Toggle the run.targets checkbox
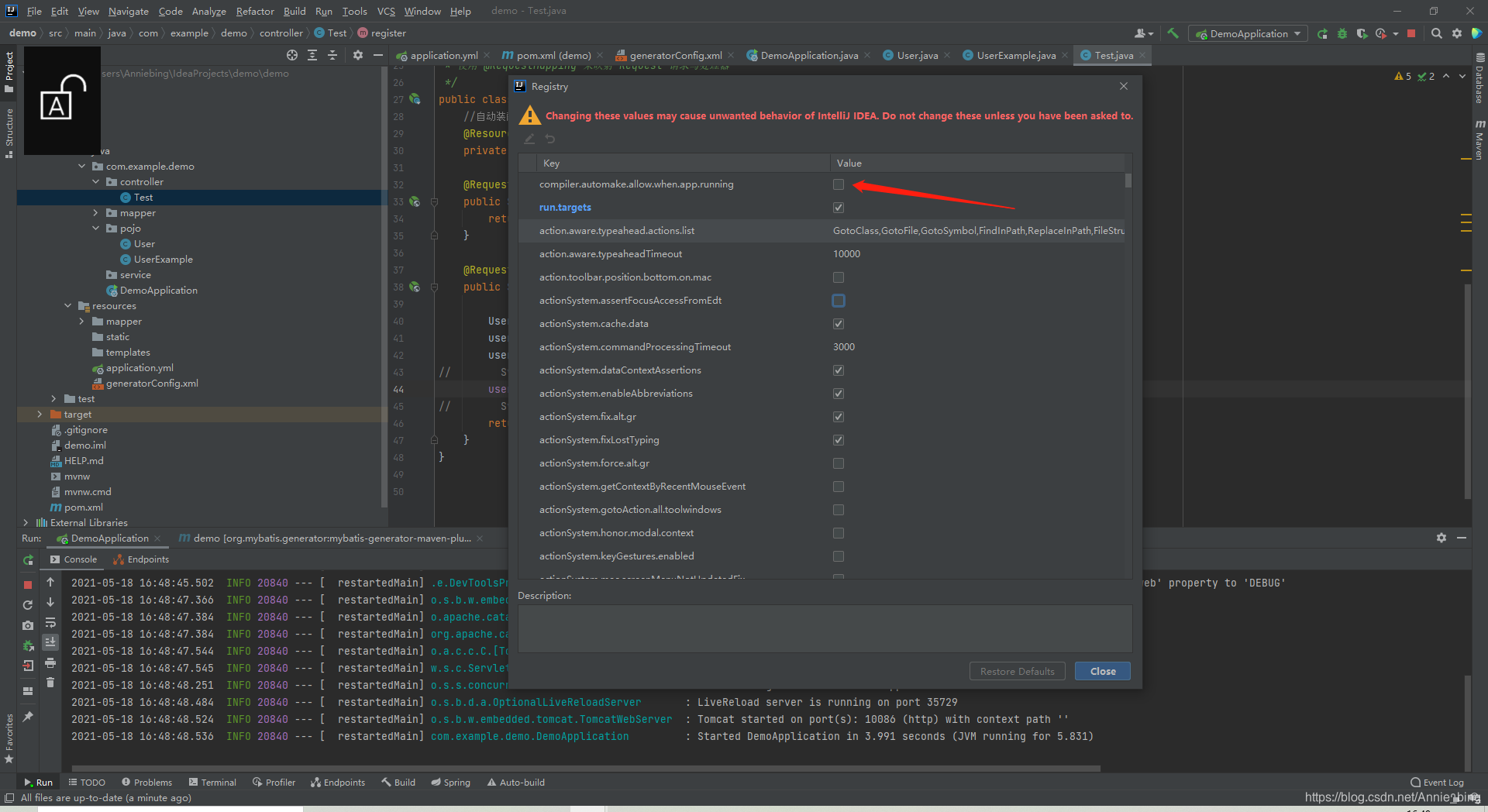Viewport: 1488px width, 812px height. pyautogui.click(x=839, y=208)
